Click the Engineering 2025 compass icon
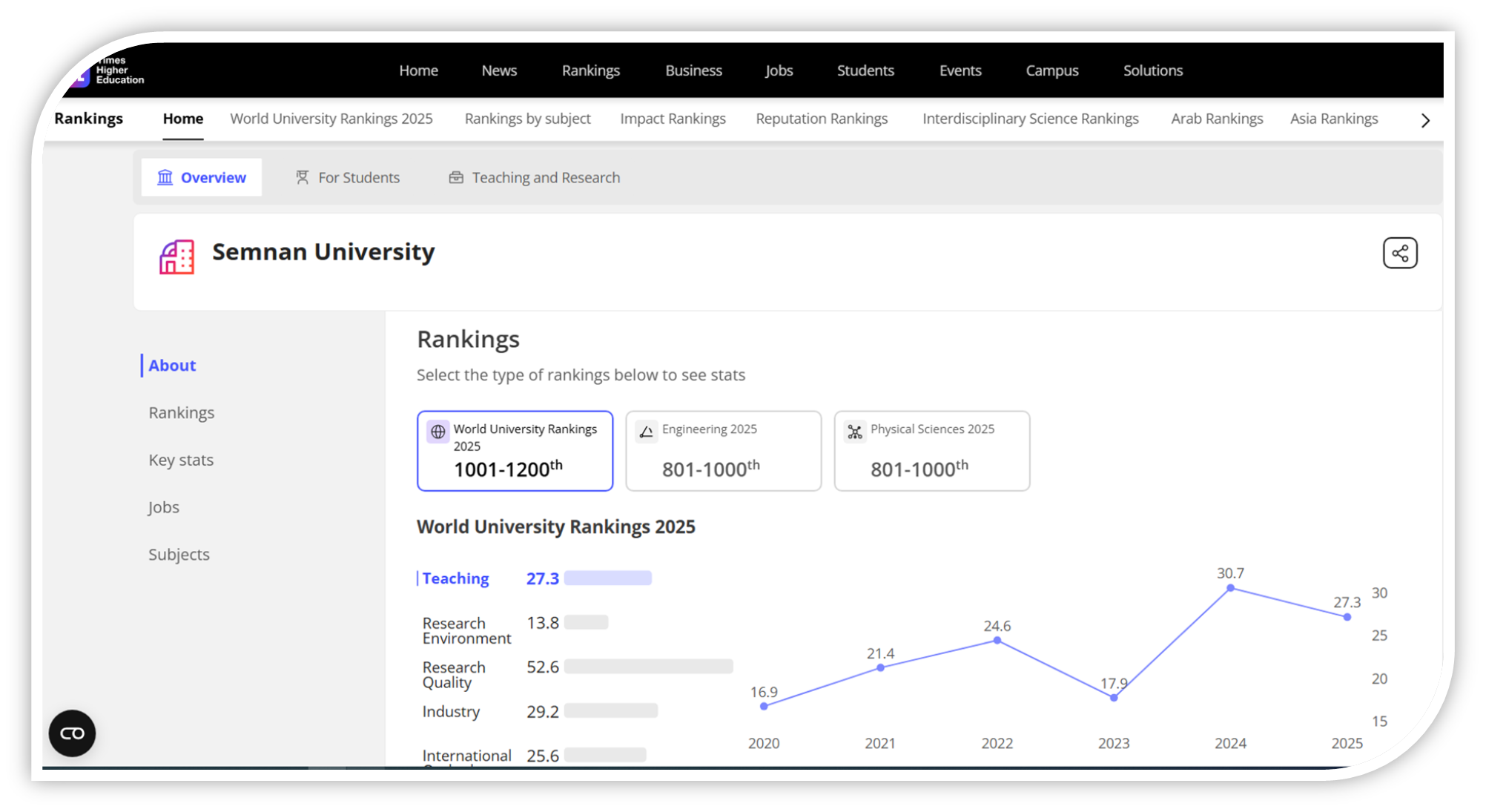The height and width of the screenshot is (812, 1486). point(646,432)
